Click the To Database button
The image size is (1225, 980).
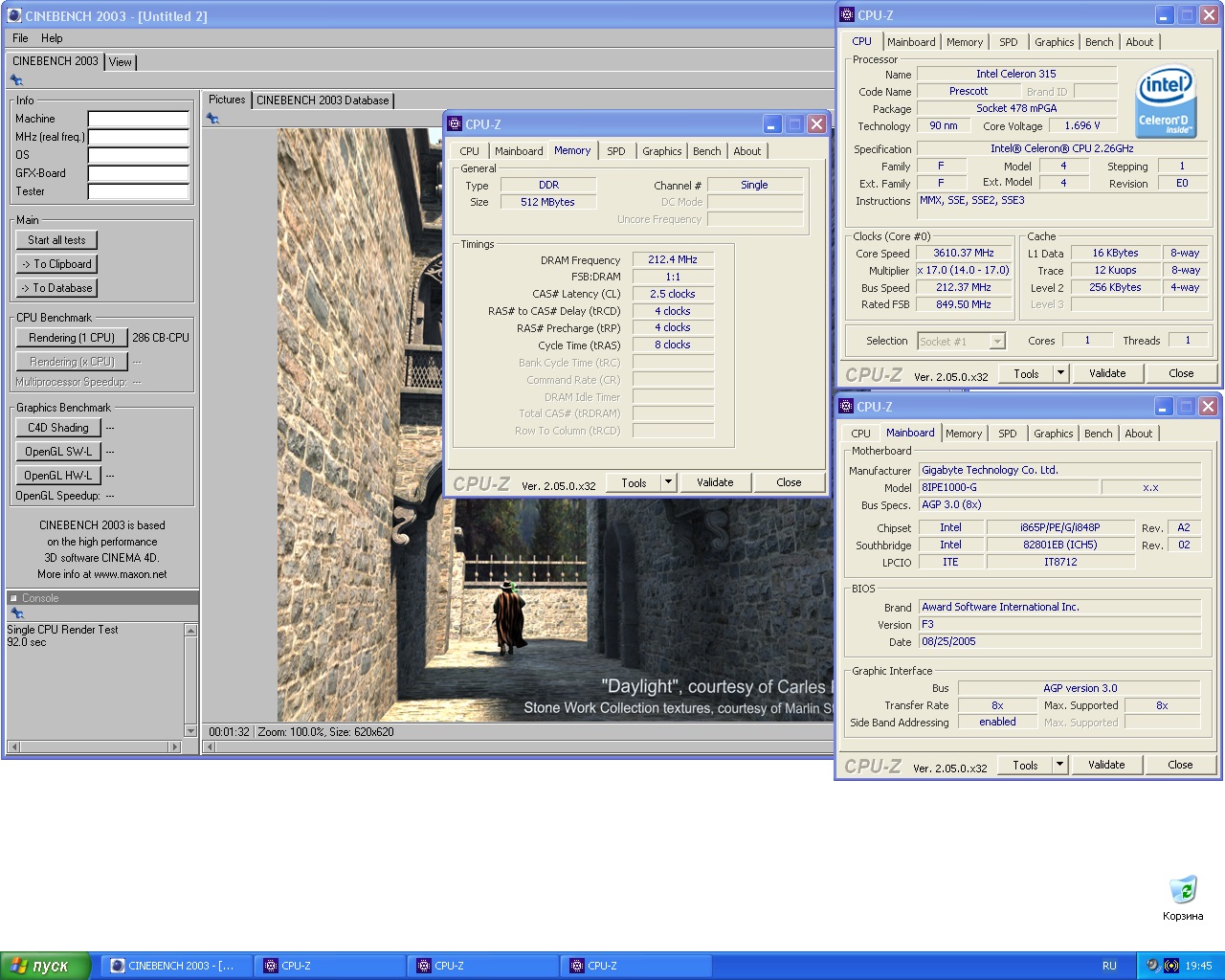(56, 288)
